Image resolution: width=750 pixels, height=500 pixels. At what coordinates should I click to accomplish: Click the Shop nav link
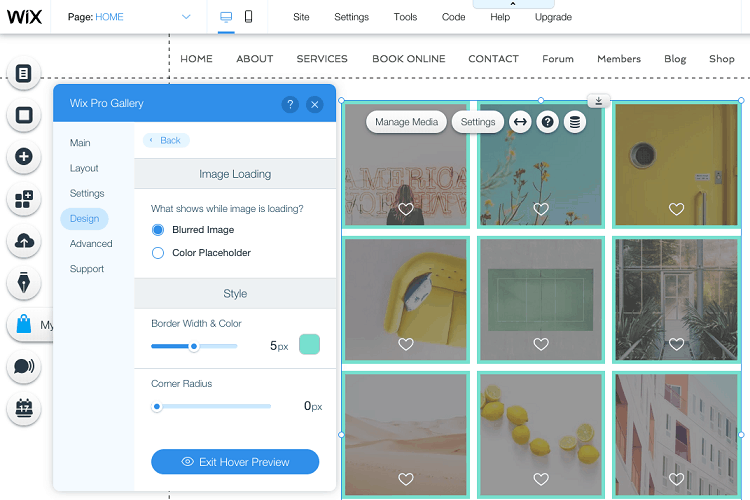tap(721, 59)
